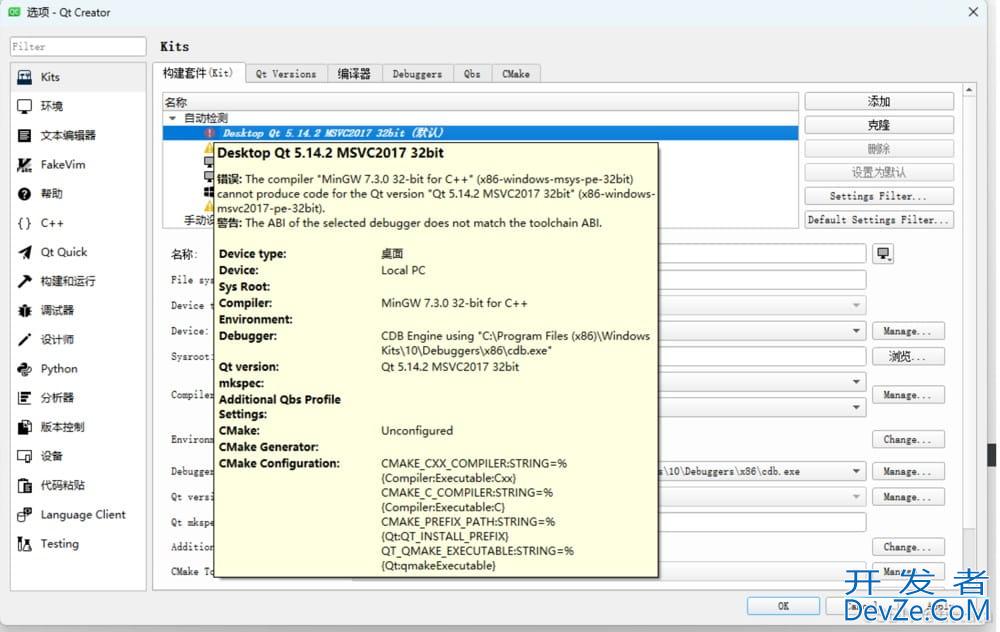Click the 添加 button

879,101
